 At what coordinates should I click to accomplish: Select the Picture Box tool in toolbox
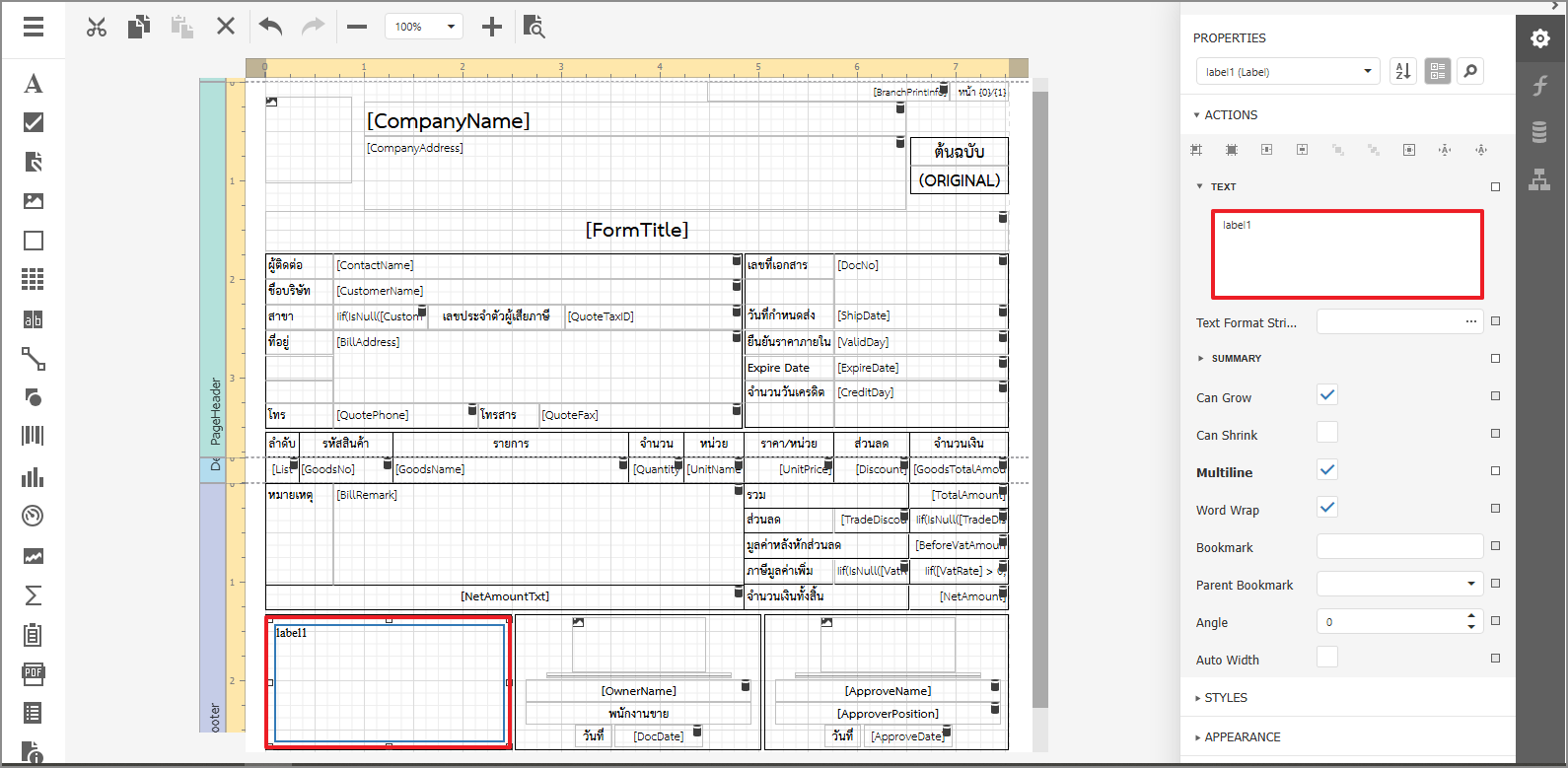(x=34, y=201)
